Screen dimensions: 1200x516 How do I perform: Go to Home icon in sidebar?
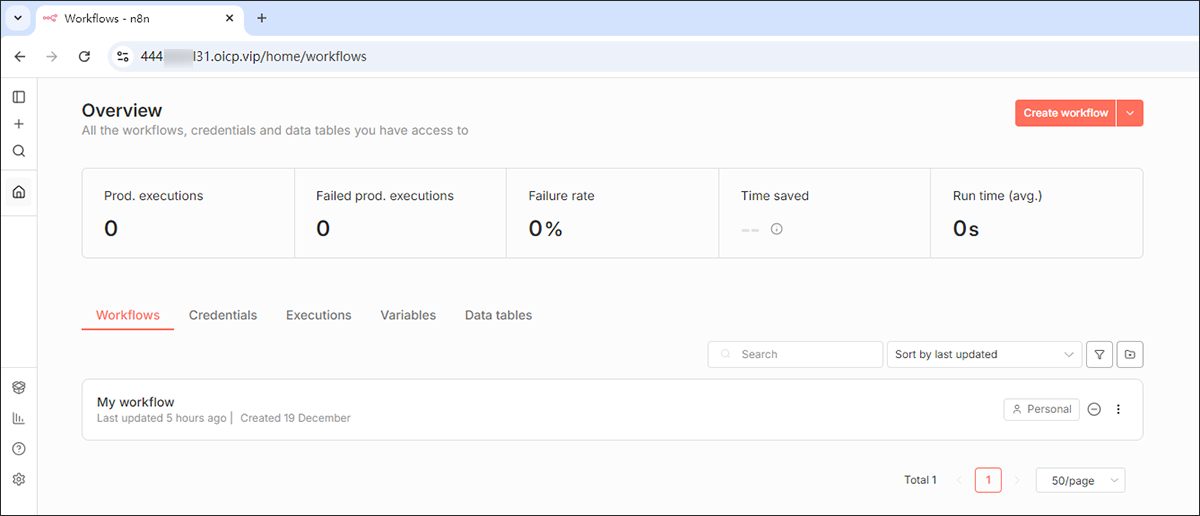click(19, 192)
